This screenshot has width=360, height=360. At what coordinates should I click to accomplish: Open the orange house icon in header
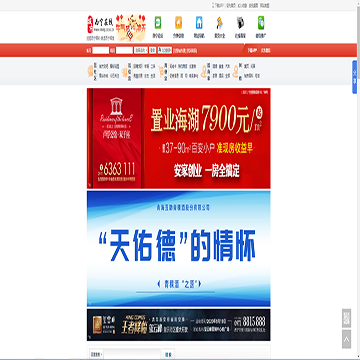click(x=179, y=23)
